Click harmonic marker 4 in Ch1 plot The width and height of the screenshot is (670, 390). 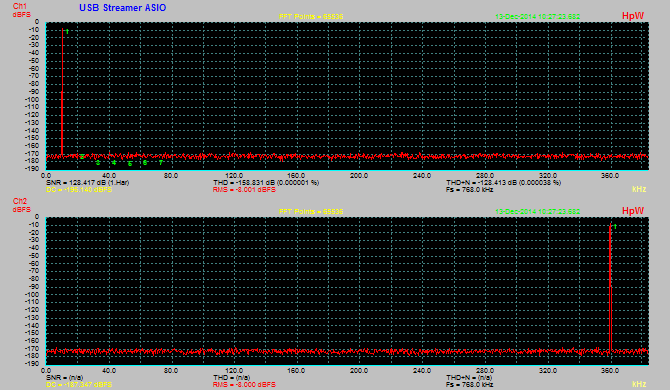114,163
